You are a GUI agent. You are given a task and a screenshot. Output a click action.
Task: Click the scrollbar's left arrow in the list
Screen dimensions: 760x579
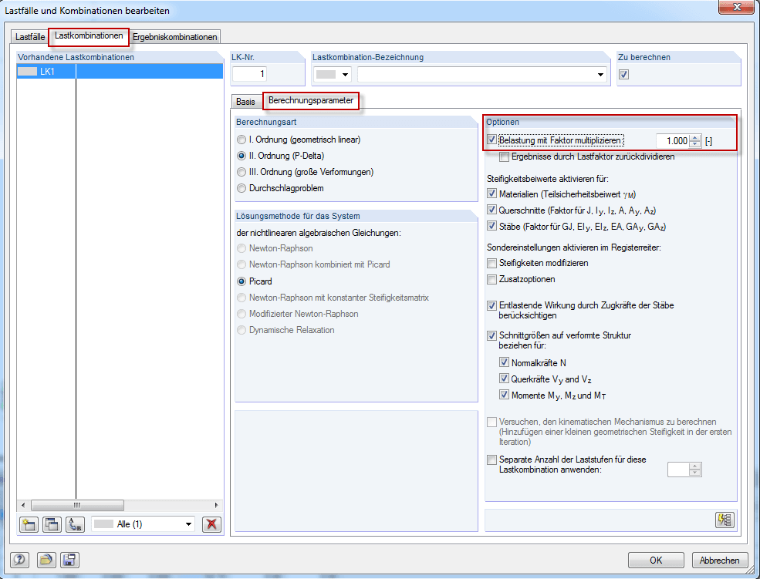23,505
